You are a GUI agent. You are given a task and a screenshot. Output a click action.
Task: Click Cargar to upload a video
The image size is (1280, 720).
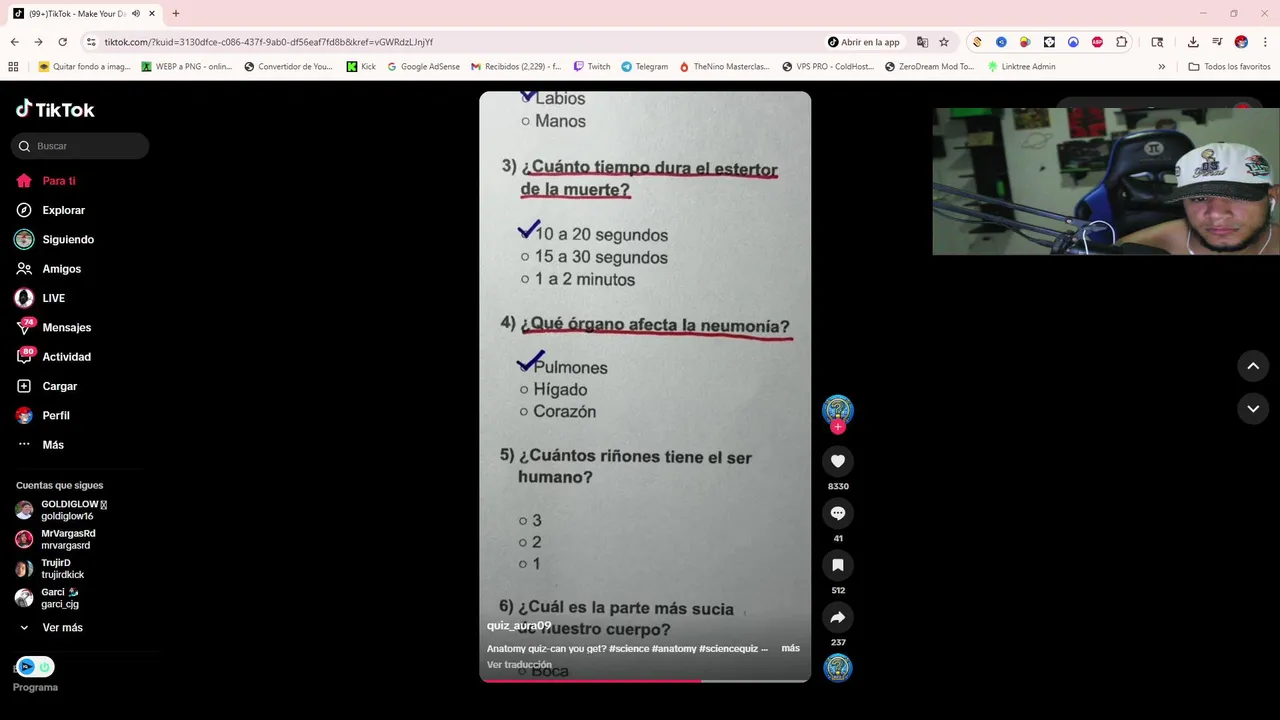pyautogui.click(x=46, y=386)
